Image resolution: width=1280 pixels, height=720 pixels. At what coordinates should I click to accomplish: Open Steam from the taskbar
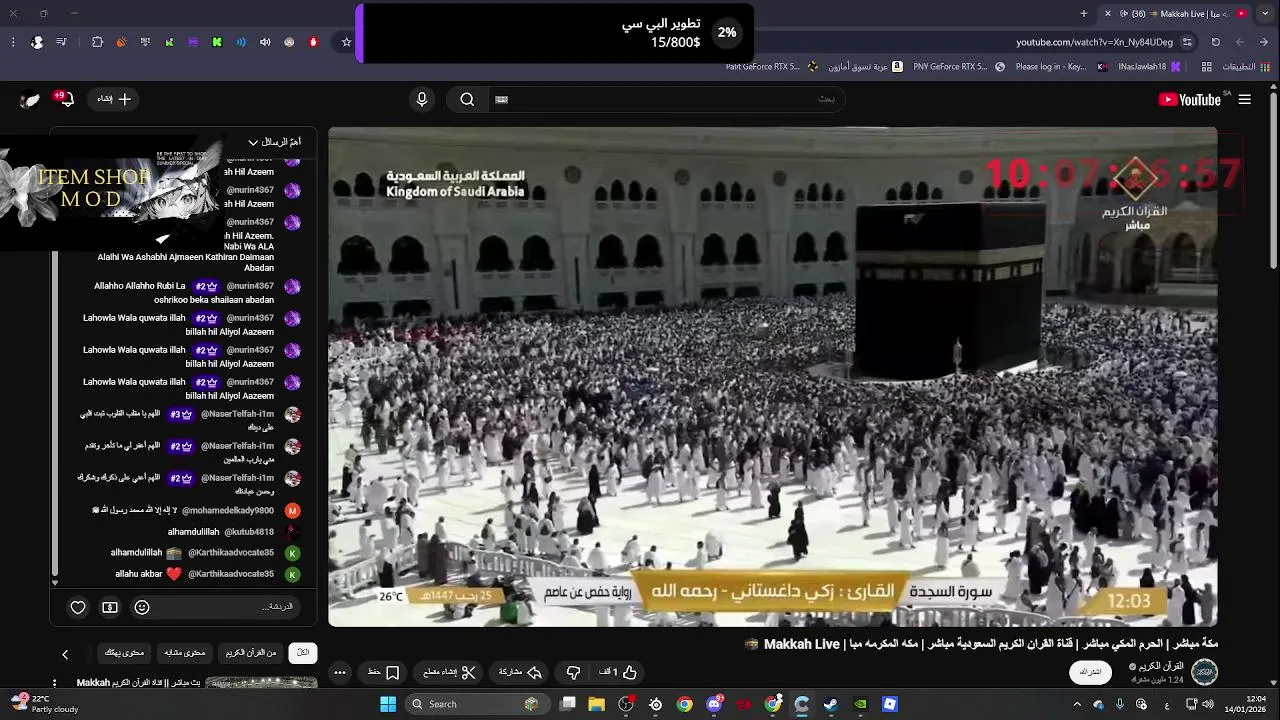(x=831, y=704)
